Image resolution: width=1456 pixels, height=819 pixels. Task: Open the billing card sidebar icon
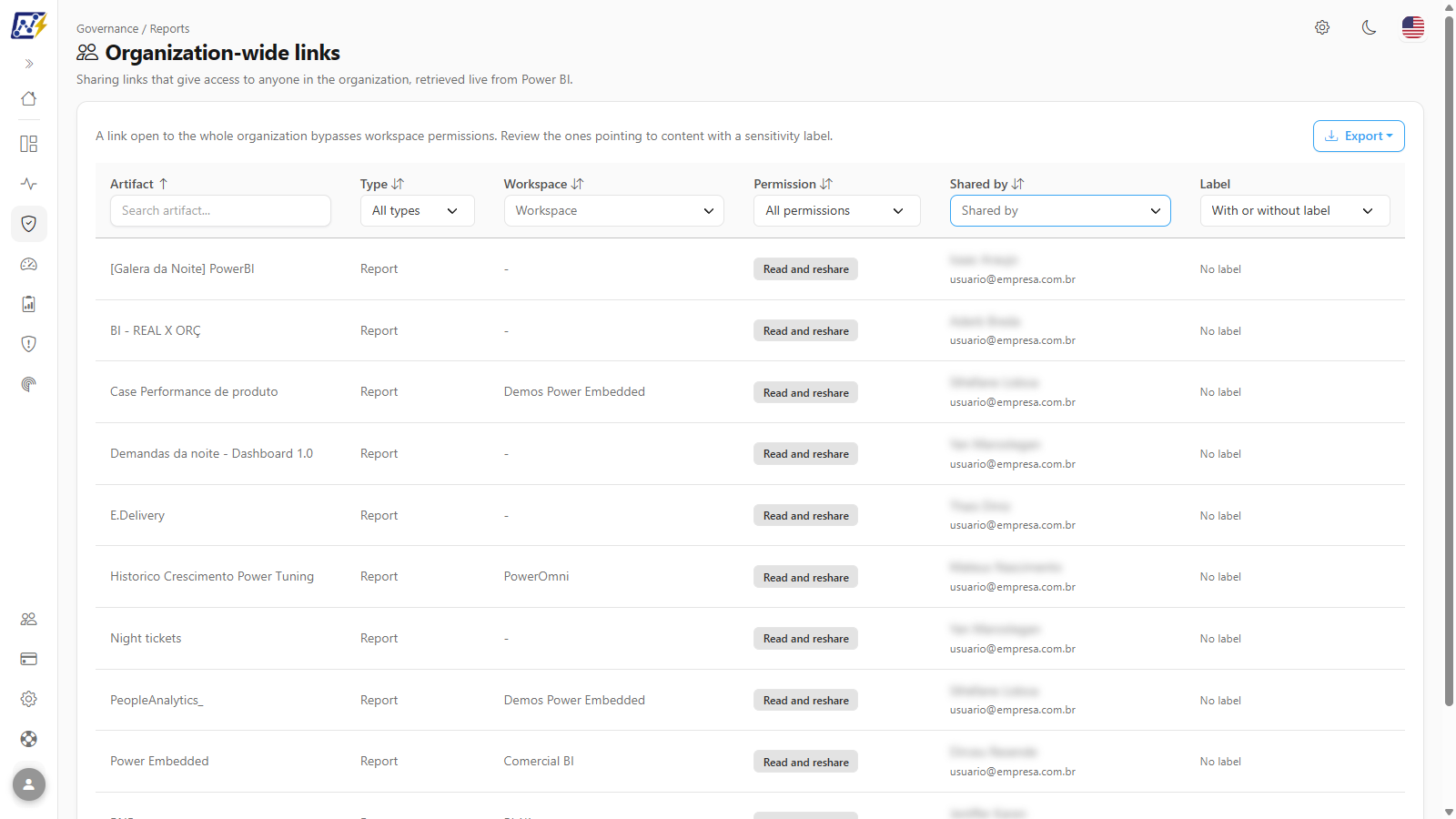coord(29,659)
